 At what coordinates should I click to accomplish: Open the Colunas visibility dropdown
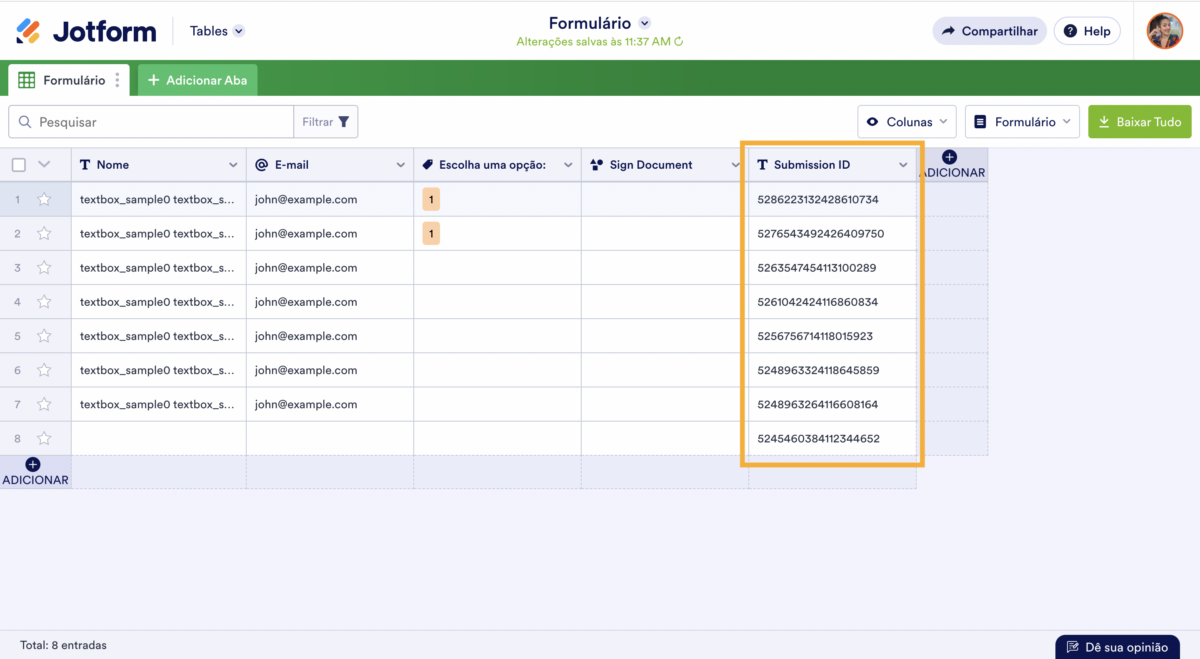[907, 122]
